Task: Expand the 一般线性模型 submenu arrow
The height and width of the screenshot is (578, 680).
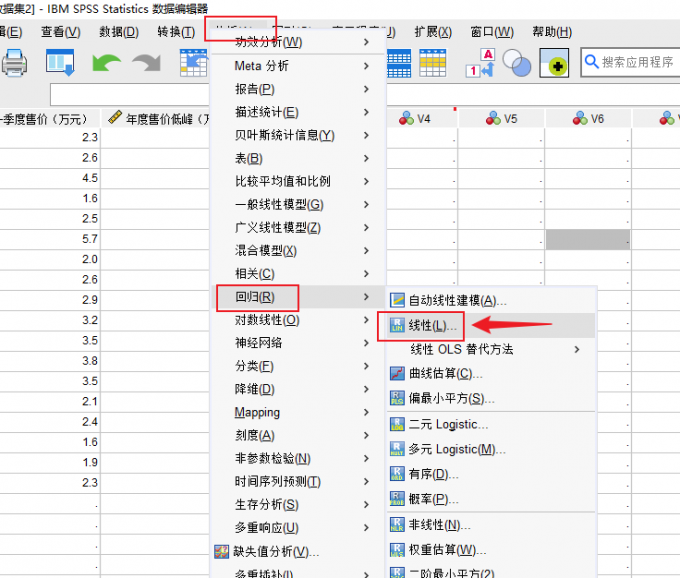Action: pos(367,204)
